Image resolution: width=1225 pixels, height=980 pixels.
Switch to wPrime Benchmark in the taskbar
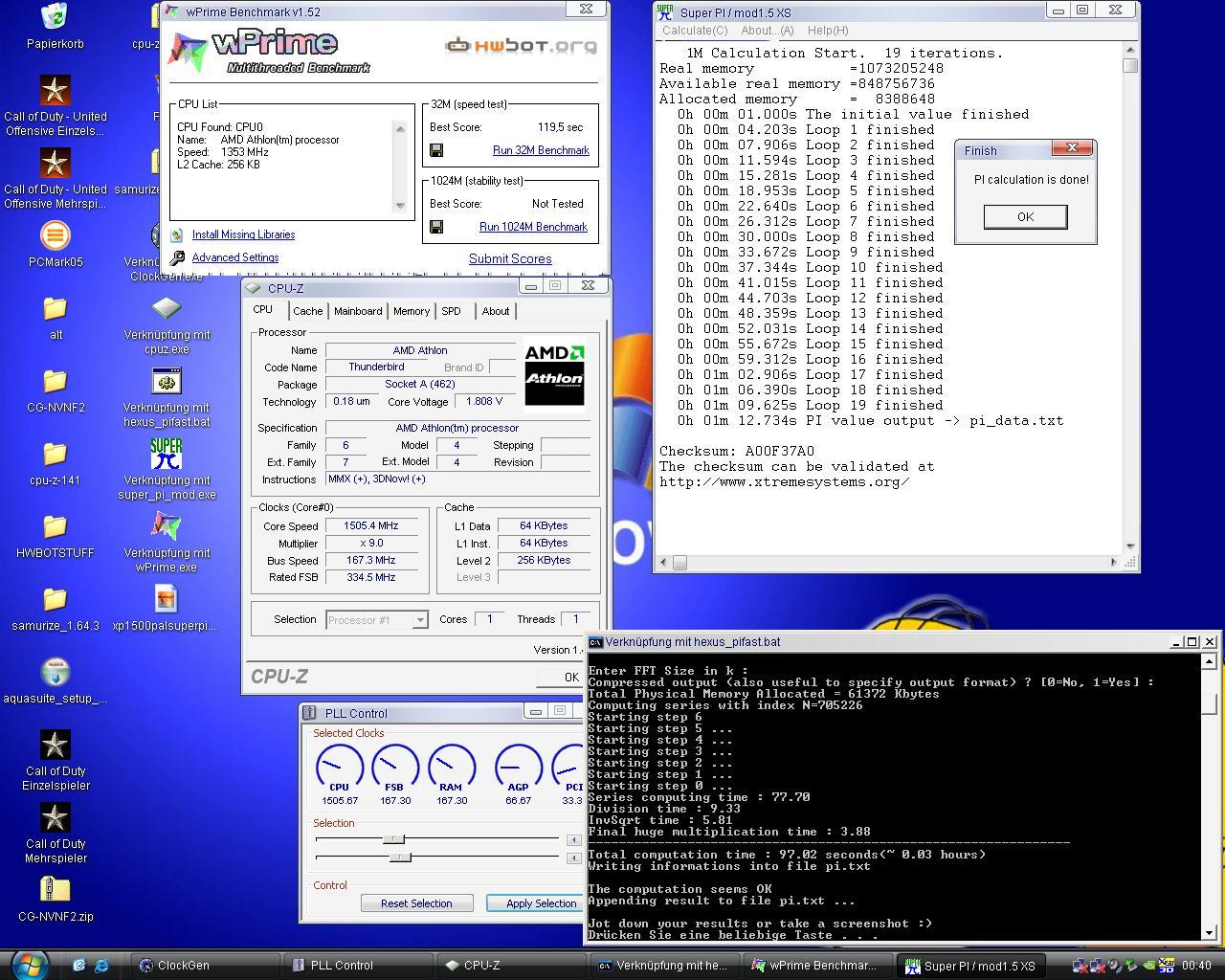coord(819,966)
